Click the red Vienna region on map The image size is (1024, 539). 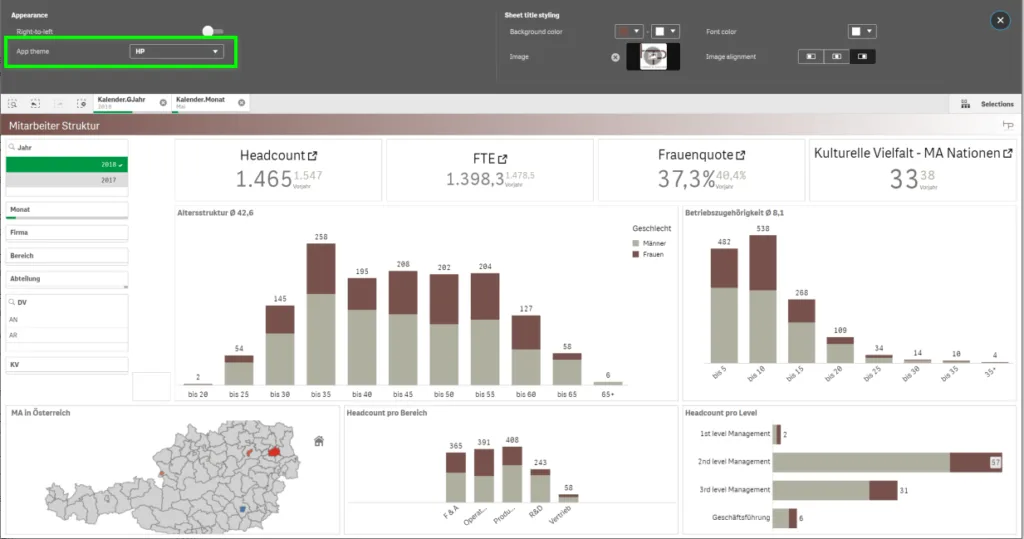tap(274, 451)
